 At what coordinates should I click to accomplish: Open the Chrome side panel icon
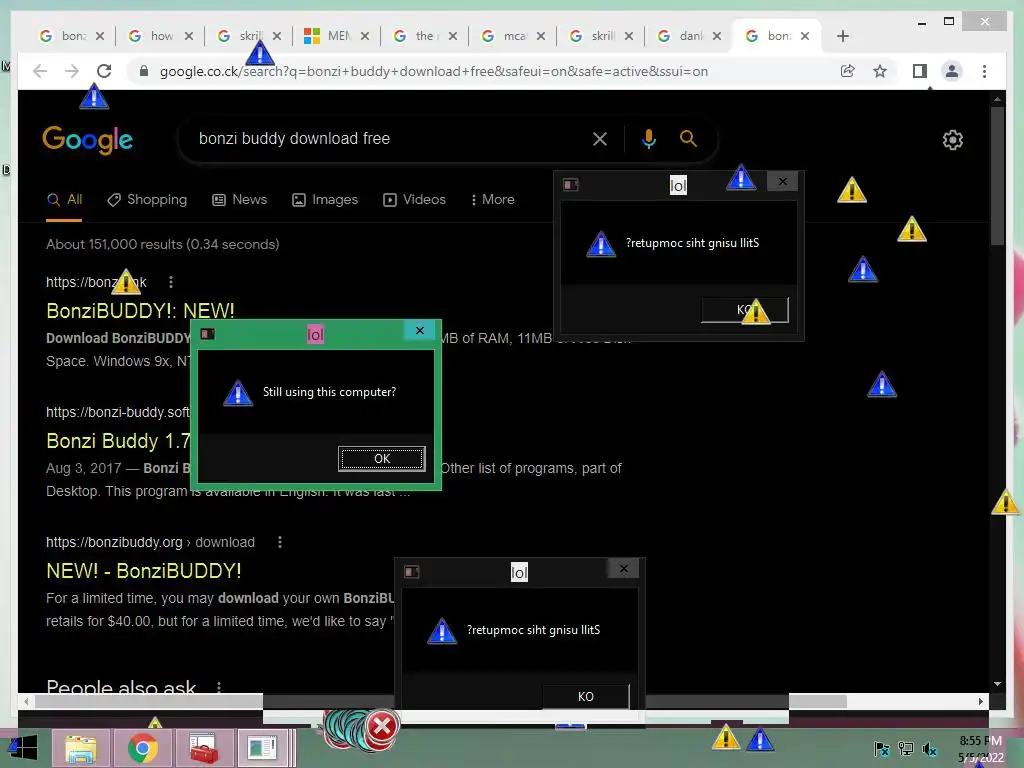click(x=920, y=71)
